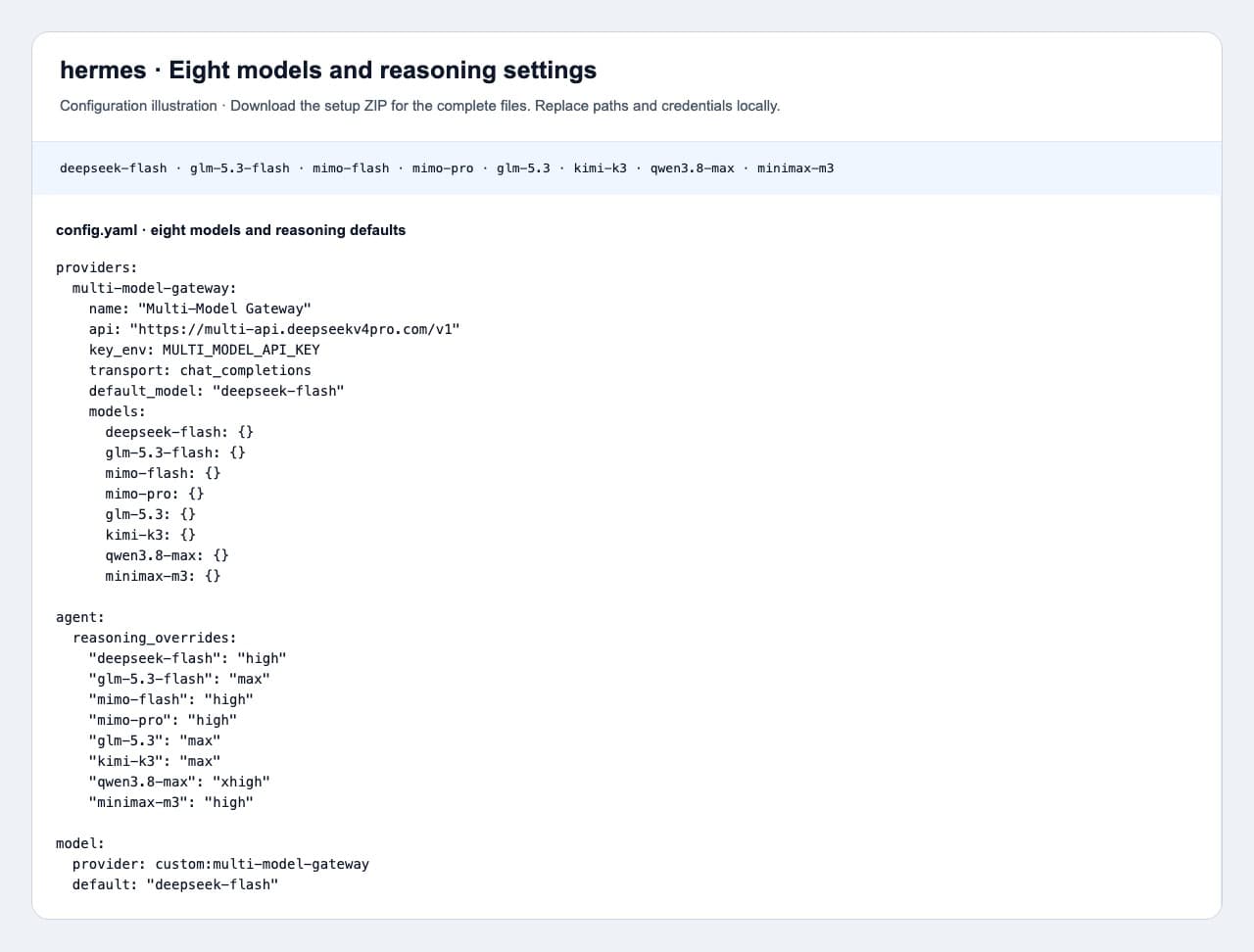Click the 'transport: chat_completions' line
This screenshot has height=952, width=1254.
coord(200,370)
